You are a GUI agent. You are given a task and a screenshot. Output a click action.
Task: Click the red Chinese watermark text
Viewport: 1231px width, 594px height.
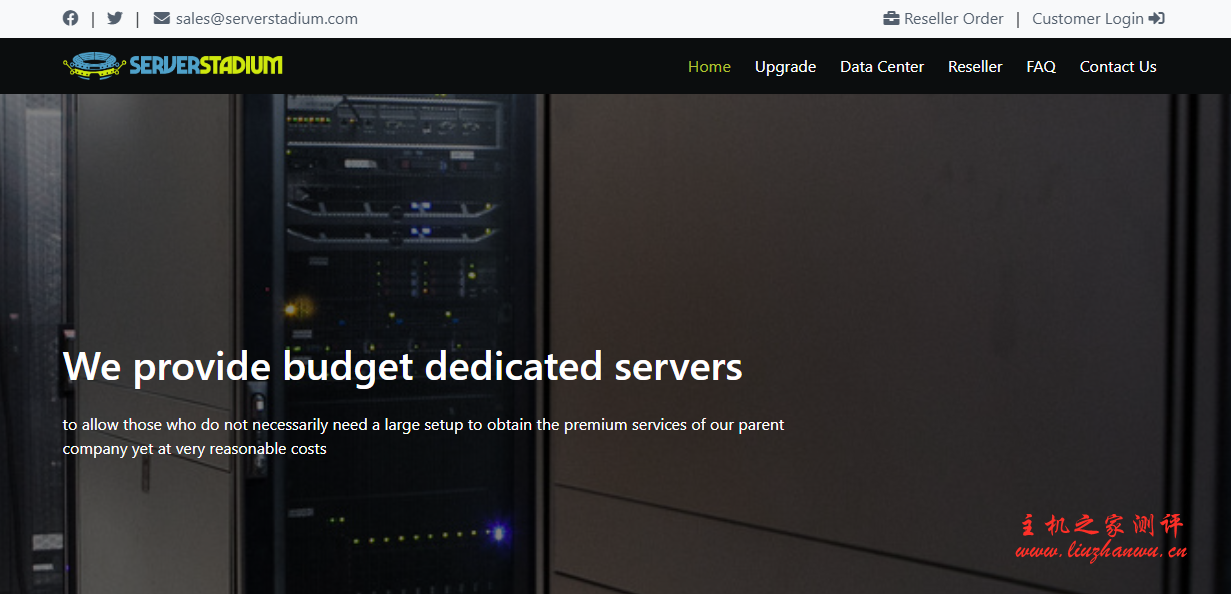tap(1101, 526)
